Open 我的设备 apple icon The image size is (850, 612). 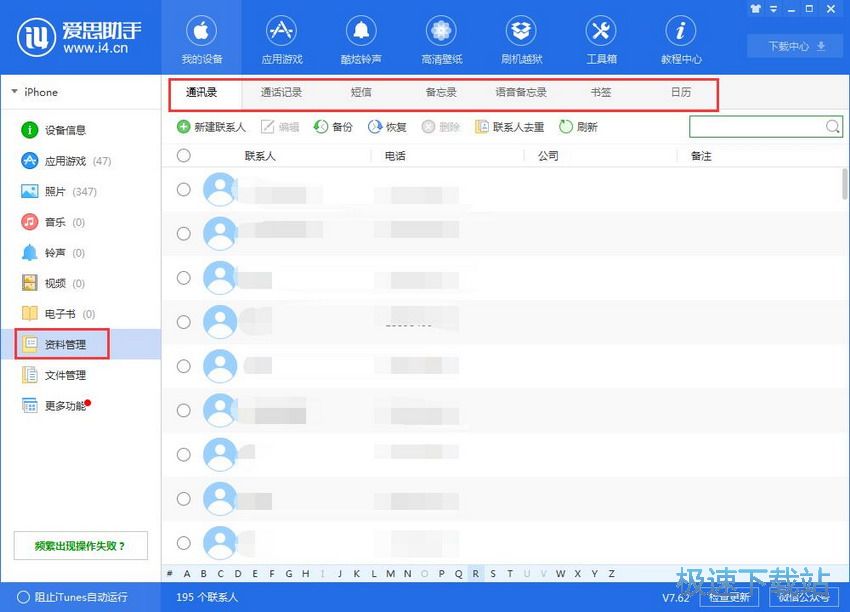pos(202,31)
